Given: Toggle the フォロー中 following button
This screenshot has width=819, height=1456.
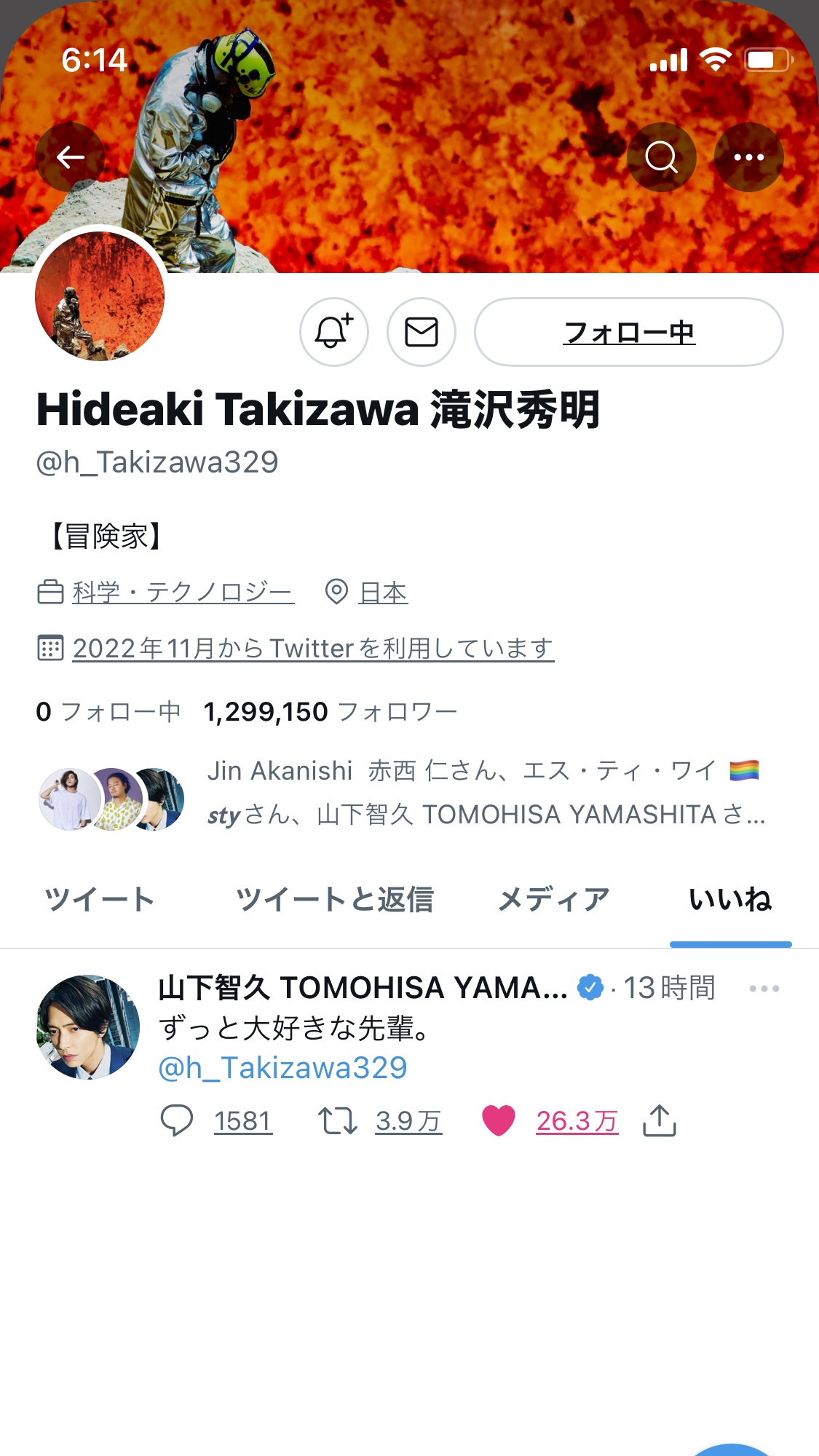Looking at the screenshot, I should pos(629,332).
